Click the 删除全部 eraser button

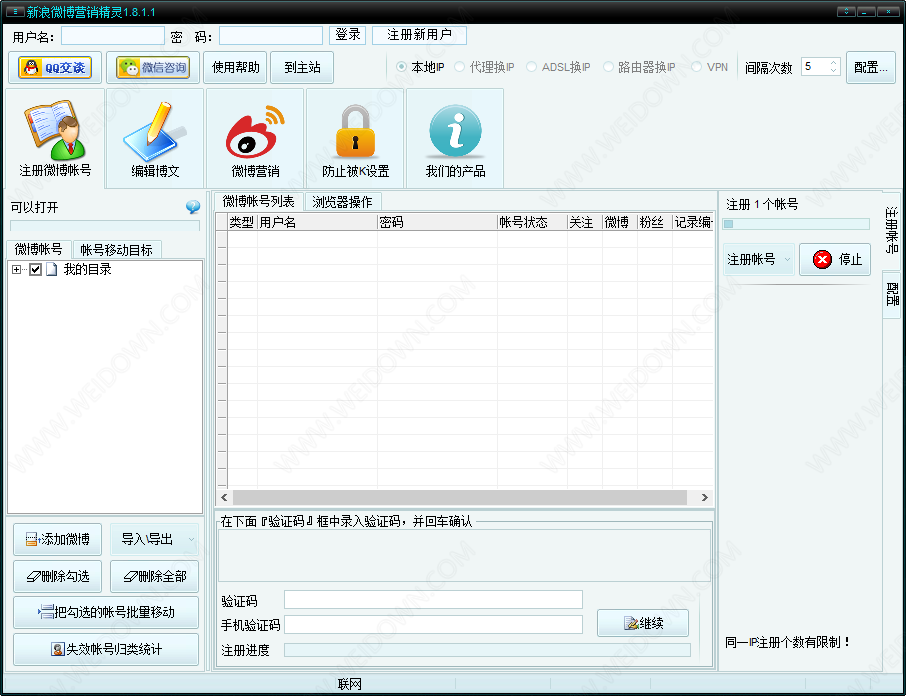pos(154,576)
